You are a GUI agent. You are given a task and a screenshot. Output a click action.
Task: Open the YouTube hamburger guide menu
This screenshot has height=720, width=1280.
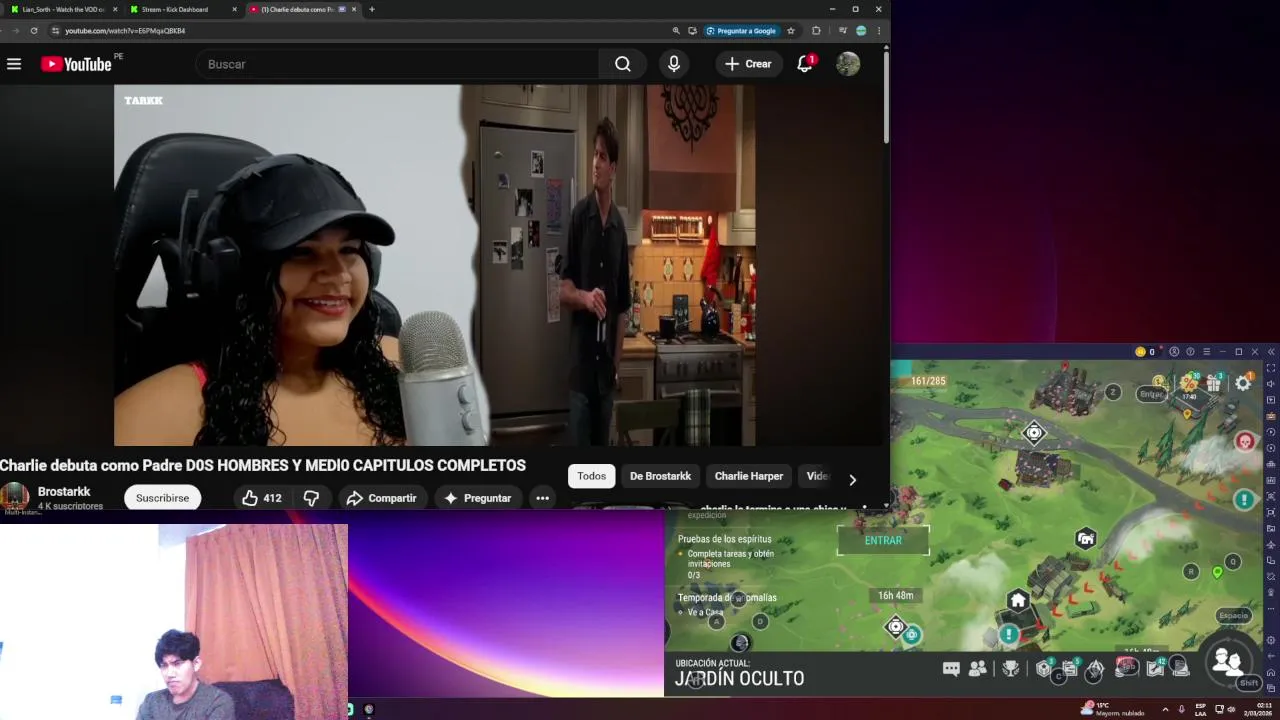tap(14, 64)
